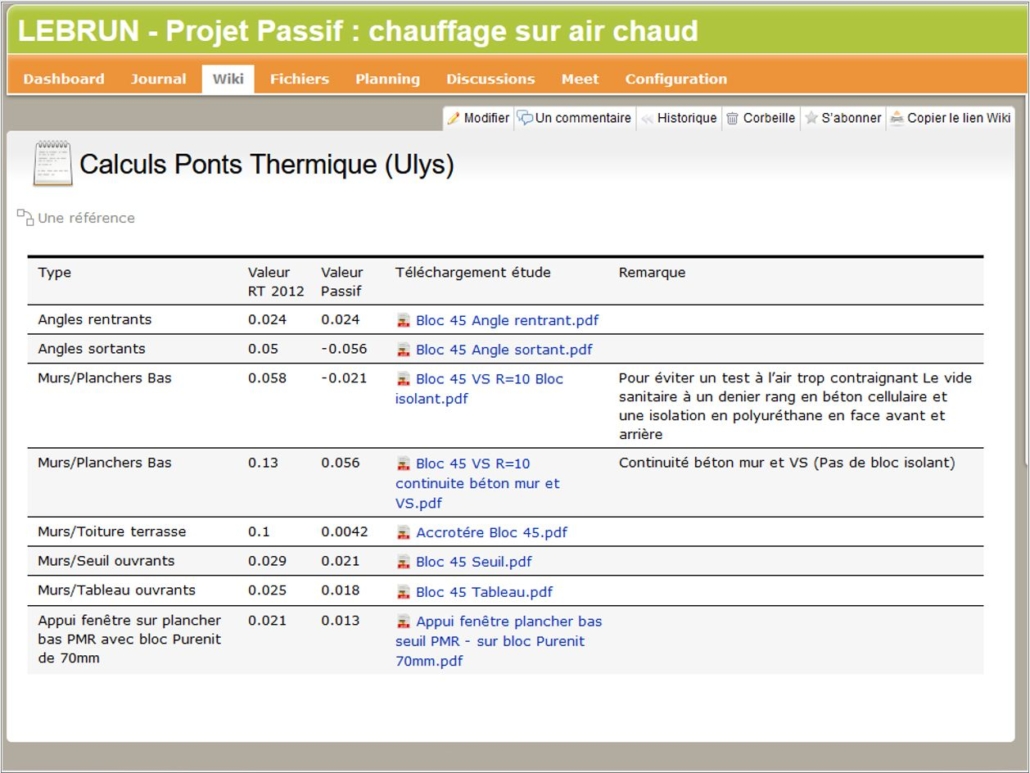Click Copier le lien Wiki
This screenshot has width=1030, height=773.
(x=951, y=118)
